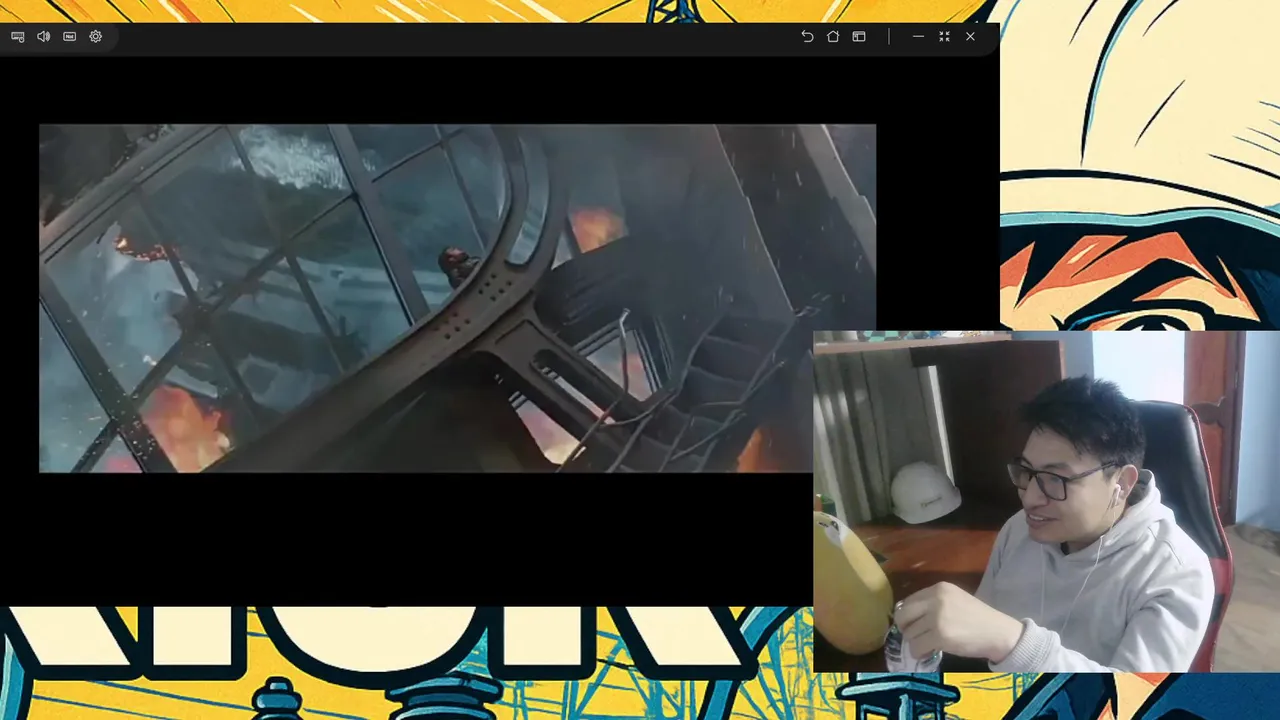Screen dimensions: 1280x720
Task: Click the webcam overlay of the streamer
Action: 1046,502
